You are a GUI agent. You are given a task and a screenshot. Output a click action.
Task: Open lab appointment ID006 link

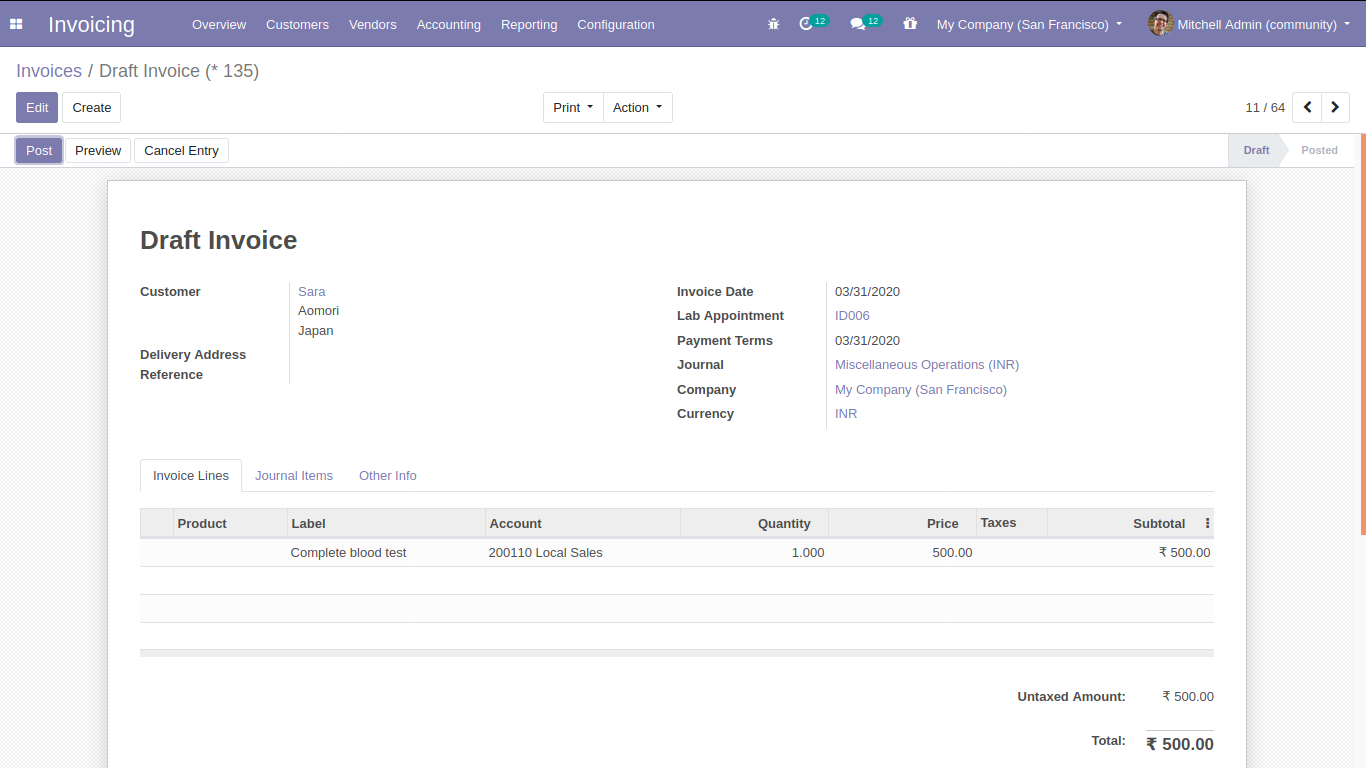[x=852, y=316]
